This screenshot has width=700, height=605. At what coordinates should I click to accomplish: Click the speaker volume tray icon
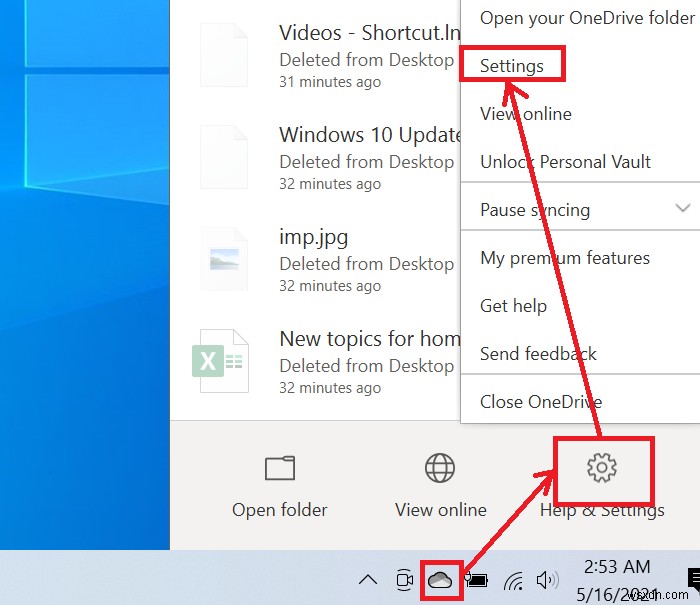(548, 580)
